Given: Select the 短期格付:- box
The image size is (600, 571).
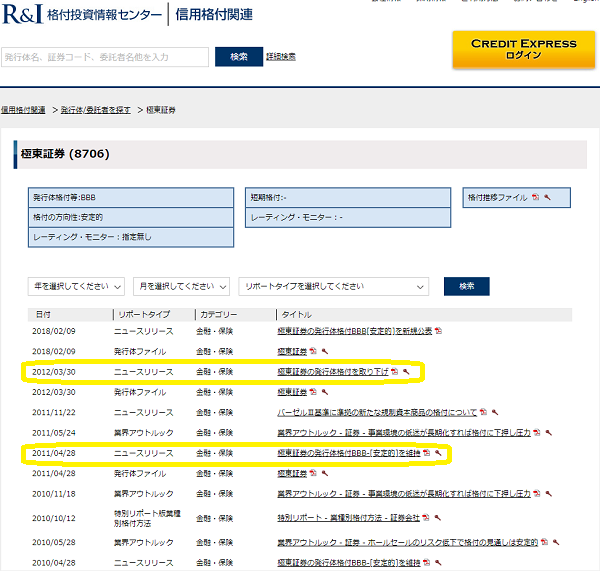Looking at the screenshot, I should (x=348, y=197).
